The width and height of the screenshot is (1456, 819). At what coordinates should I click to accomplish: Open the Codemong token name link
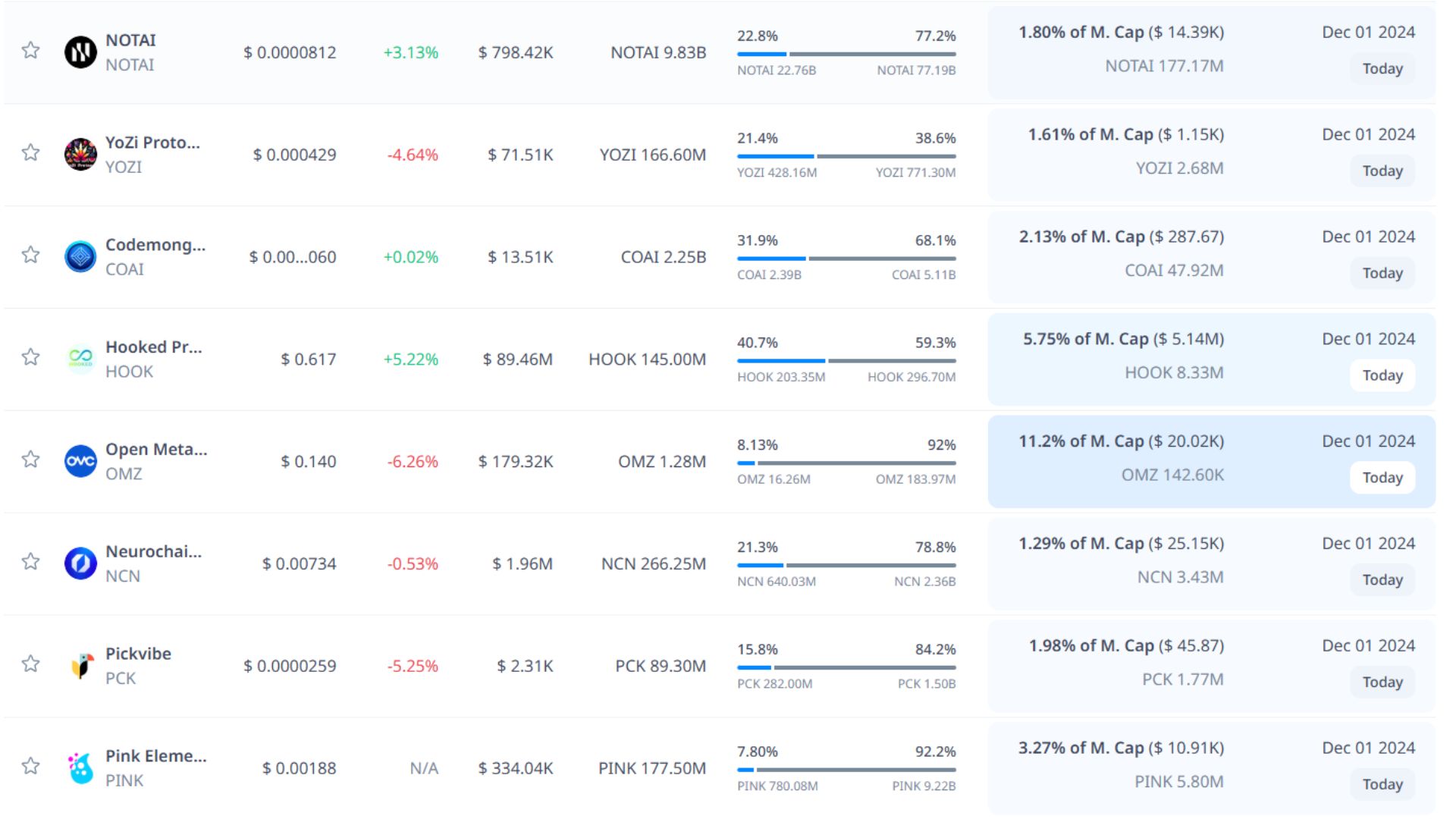[155, 245]
